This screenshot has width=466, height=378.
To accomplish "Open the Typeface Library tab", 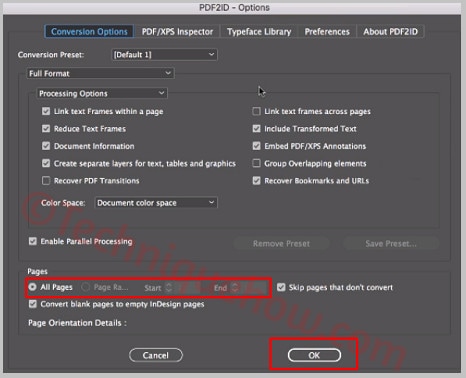I will [x=259, y=32].
